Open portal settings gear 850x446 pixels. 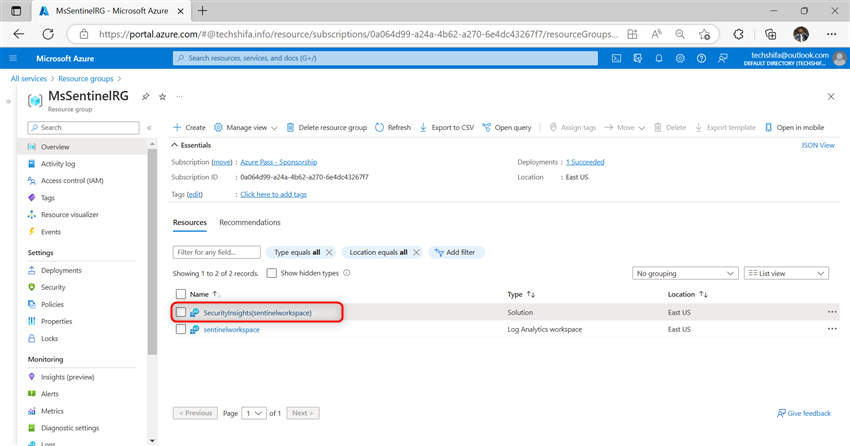click(x=680, y=58)
